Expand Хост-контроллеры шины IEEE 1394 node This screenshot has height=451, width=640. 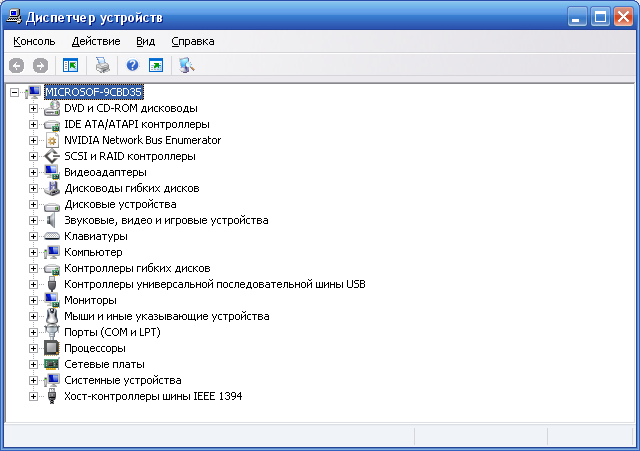click(x=33, y=396)
